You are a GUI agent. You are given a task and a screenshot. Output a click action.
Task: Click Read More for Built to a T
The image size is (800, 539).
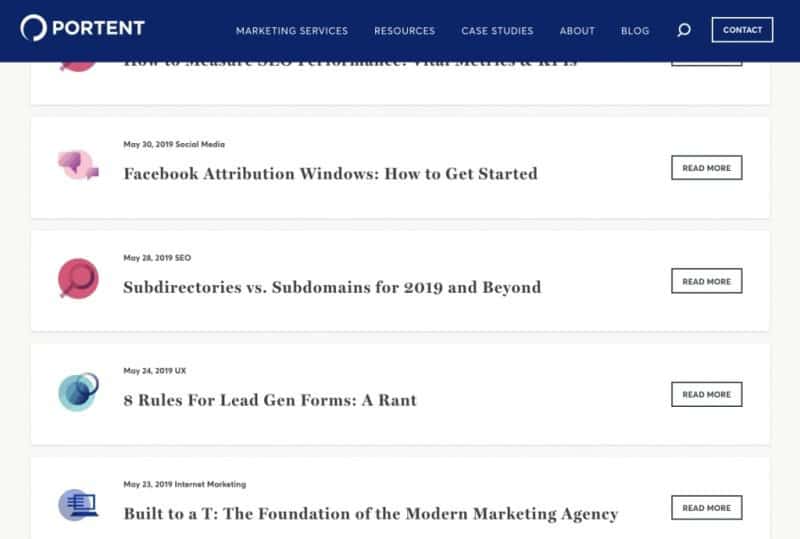pyautogui.click(x=707, y=507)
